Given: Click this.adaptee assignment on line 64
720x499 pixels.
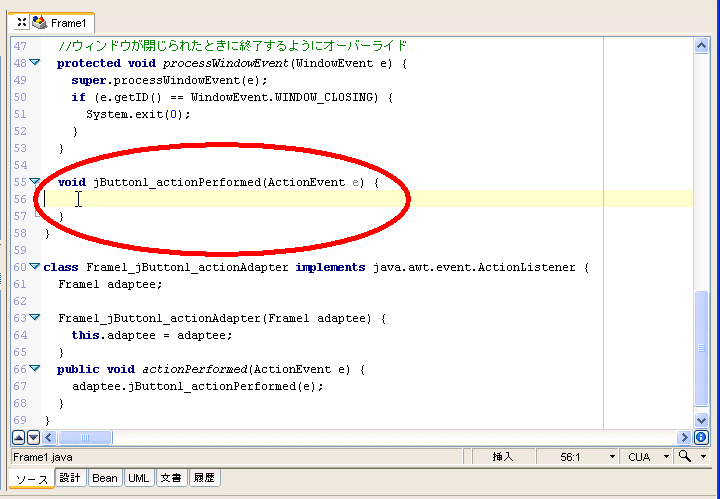Looking at the screenshot, I should (x=152, y=335).
